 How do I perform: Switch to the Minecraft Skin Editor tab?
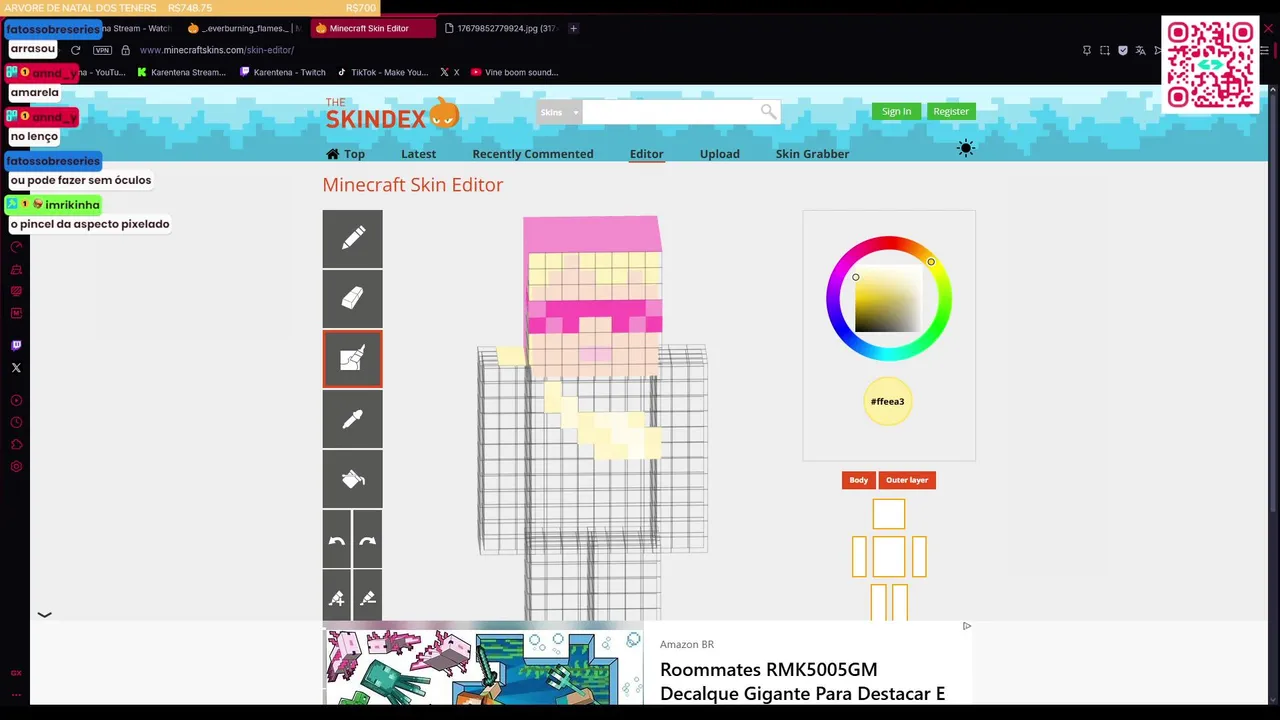click(x=372, y=28)
